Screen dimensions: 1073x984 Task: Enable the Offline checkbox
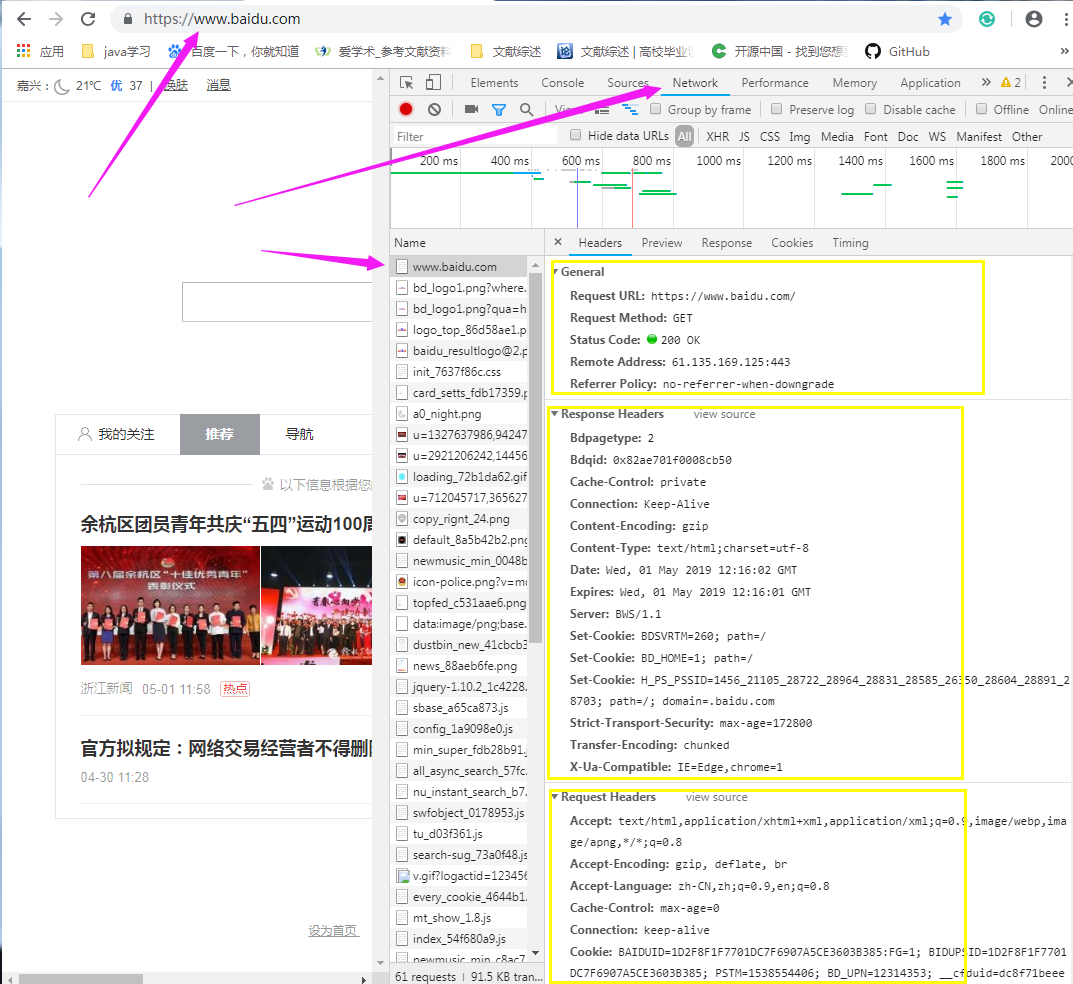click(x=981, y=109)
